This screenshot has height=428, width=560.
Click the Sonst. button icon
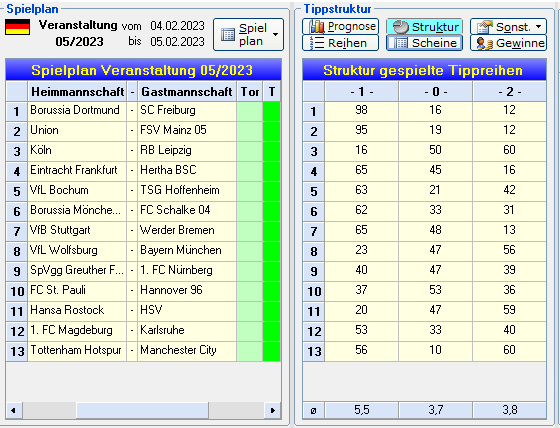click(485, 26)
